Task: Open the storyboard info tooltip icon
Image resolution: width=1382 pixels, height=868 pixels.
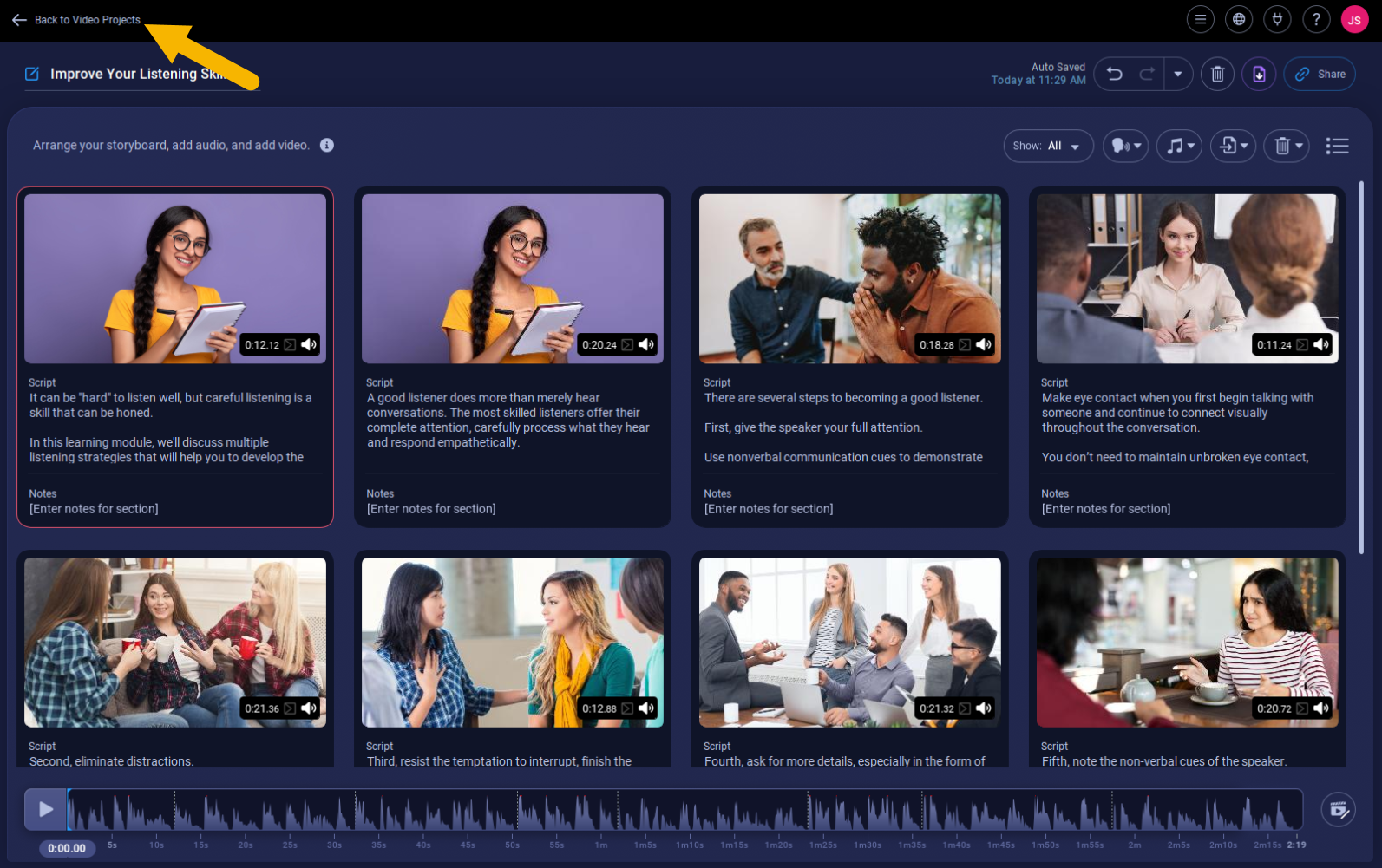Action: click(x=327, y=145)
